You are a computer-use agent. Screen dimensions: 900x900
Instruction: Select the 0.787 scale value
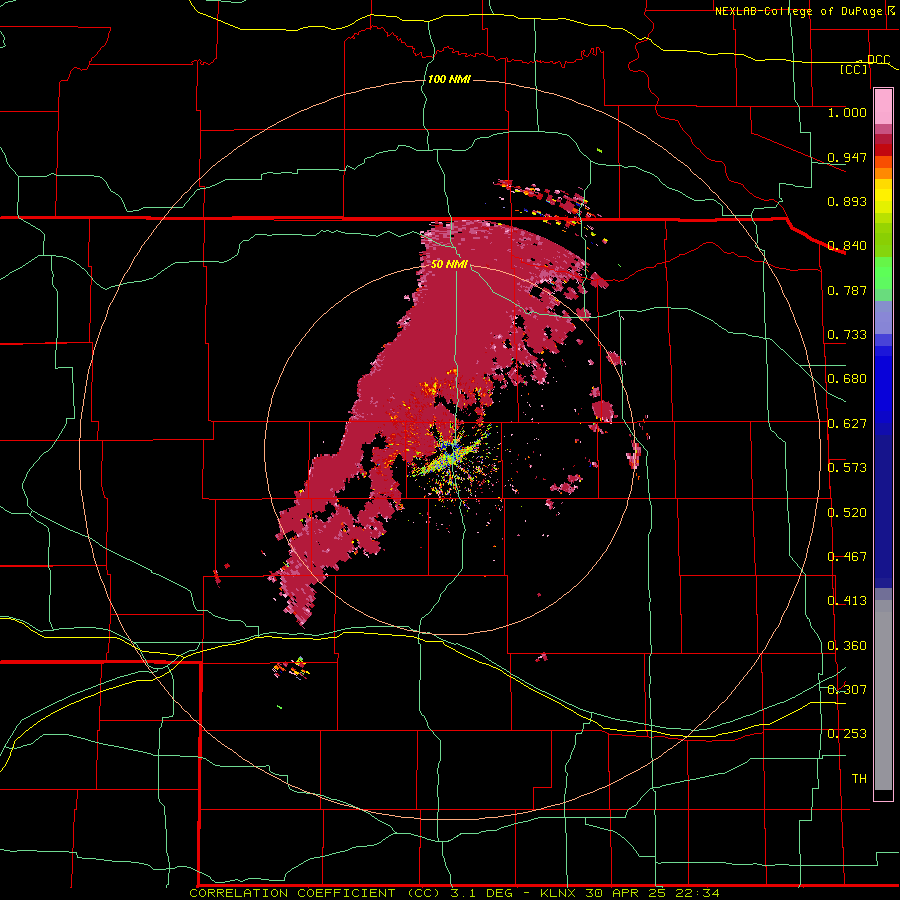click(847, 290)
